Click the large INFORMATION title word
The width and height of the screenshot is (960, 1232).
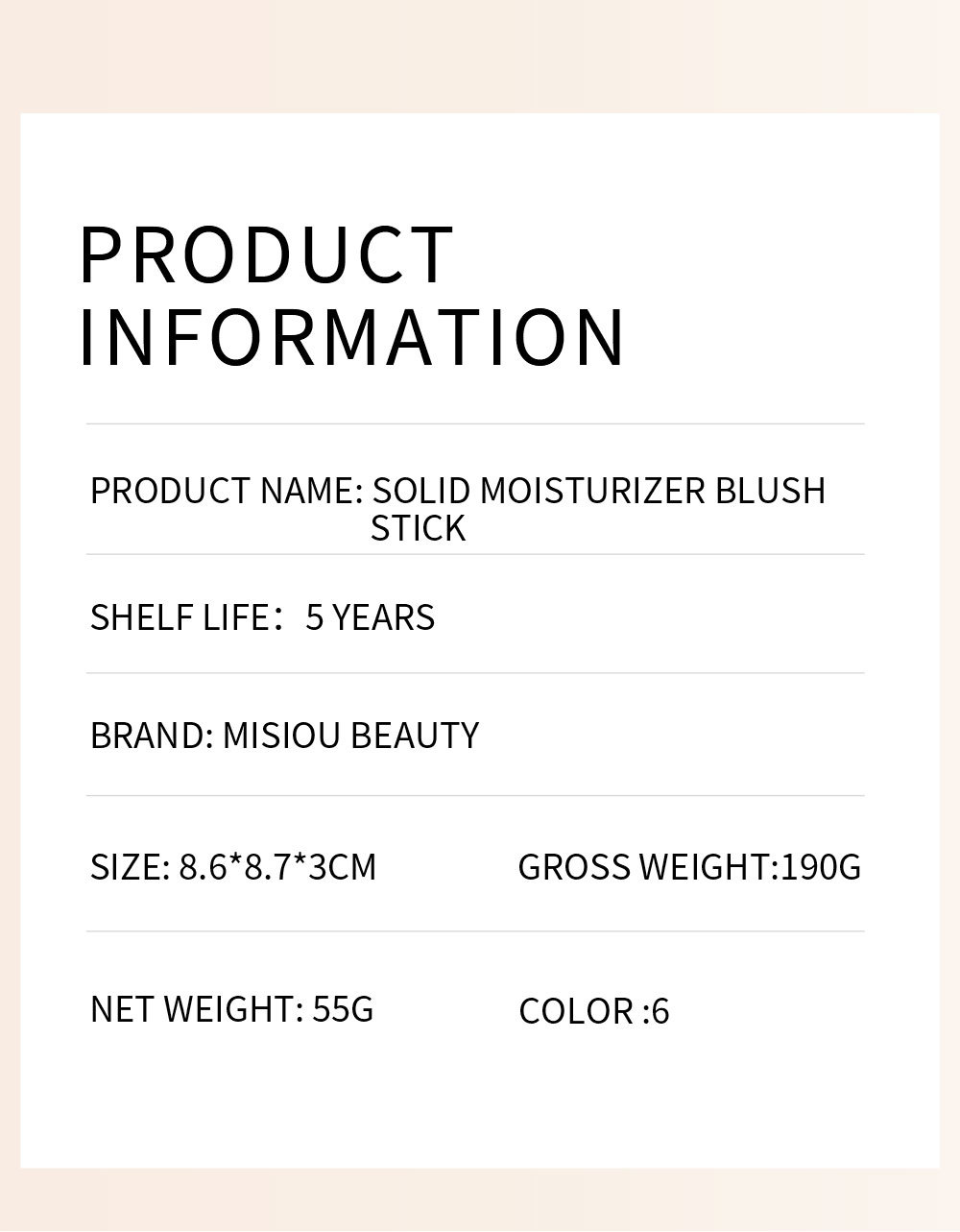351,337
